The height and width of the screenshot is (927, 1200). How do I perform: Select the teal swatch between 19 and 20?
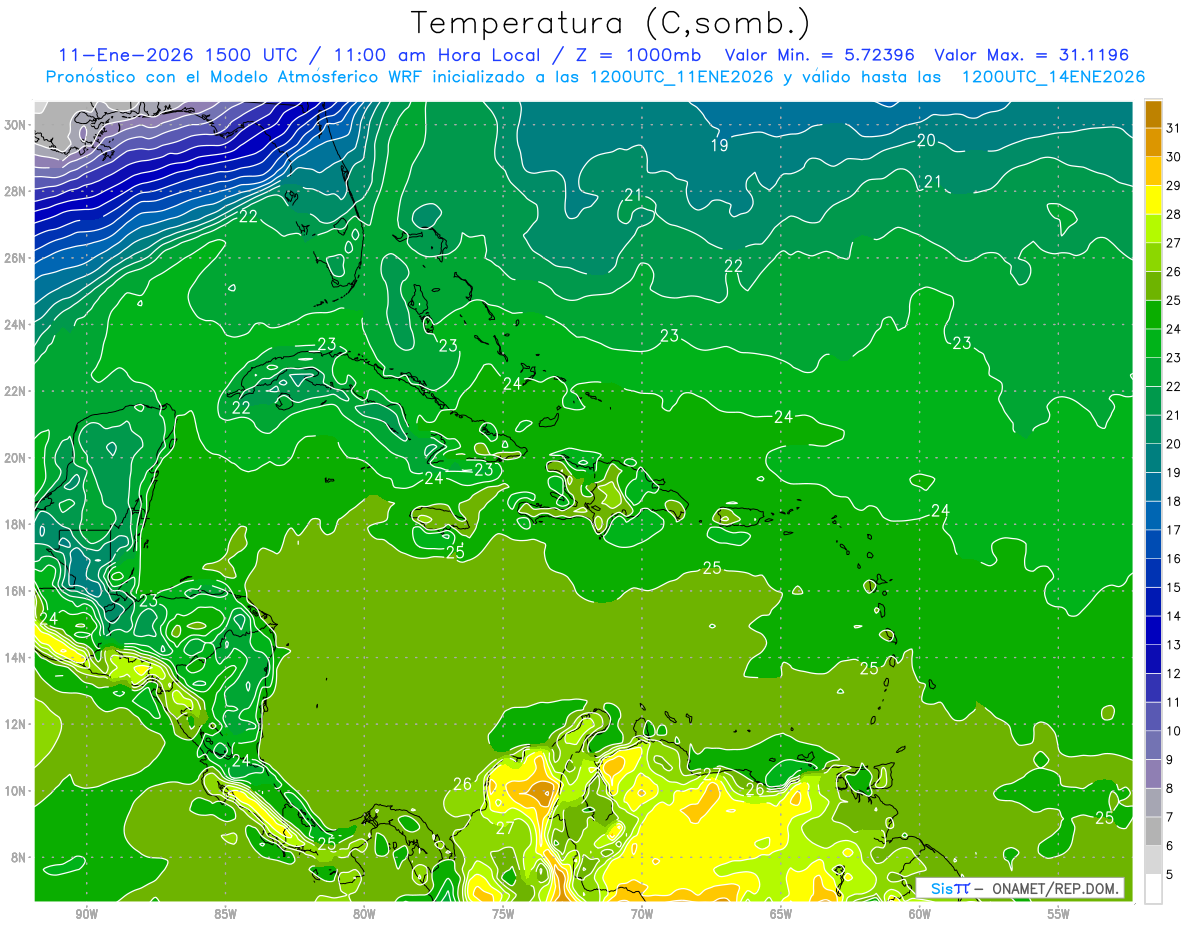click(1153, 458)
